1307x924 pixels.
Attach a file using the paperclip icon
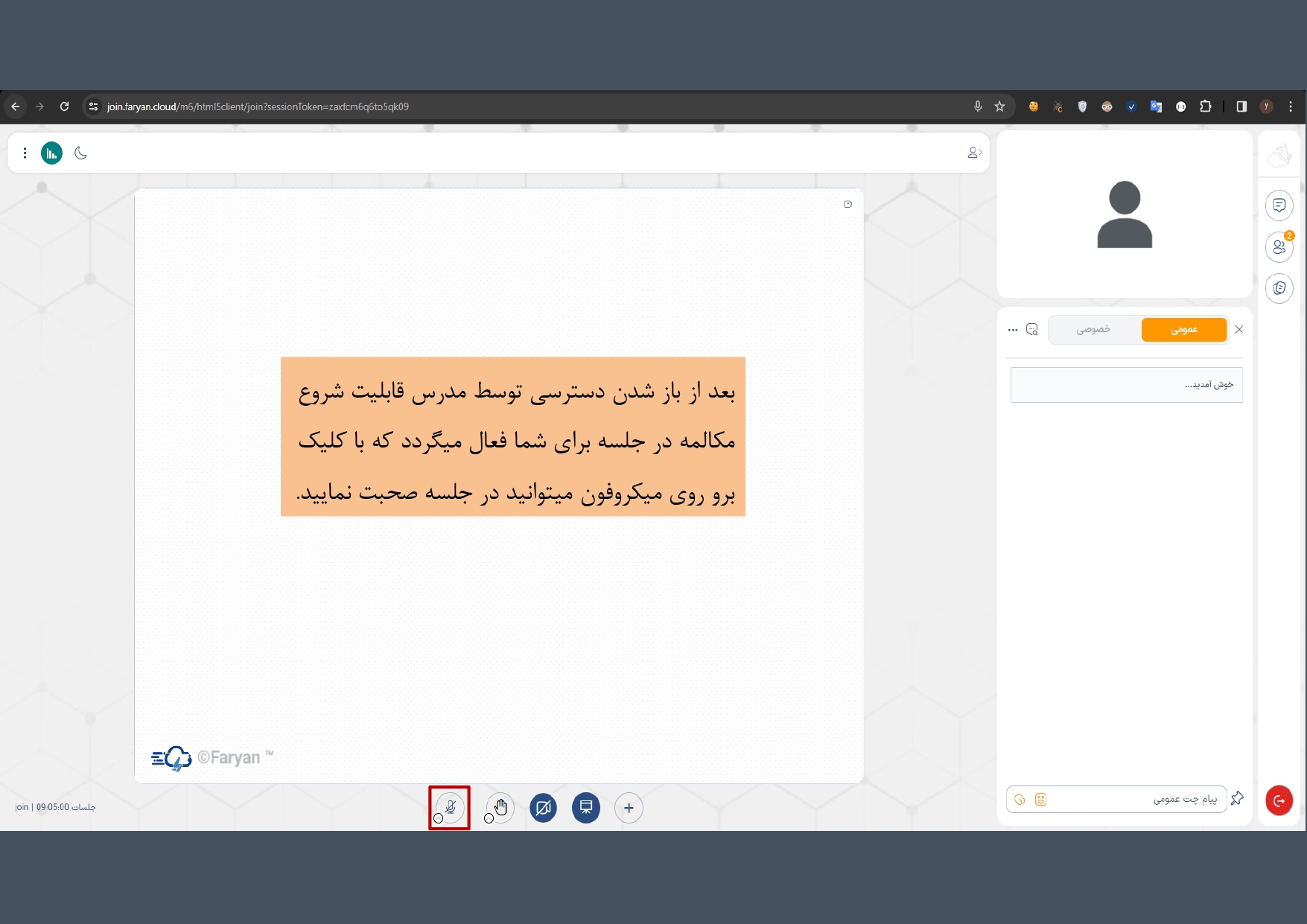1020,800
